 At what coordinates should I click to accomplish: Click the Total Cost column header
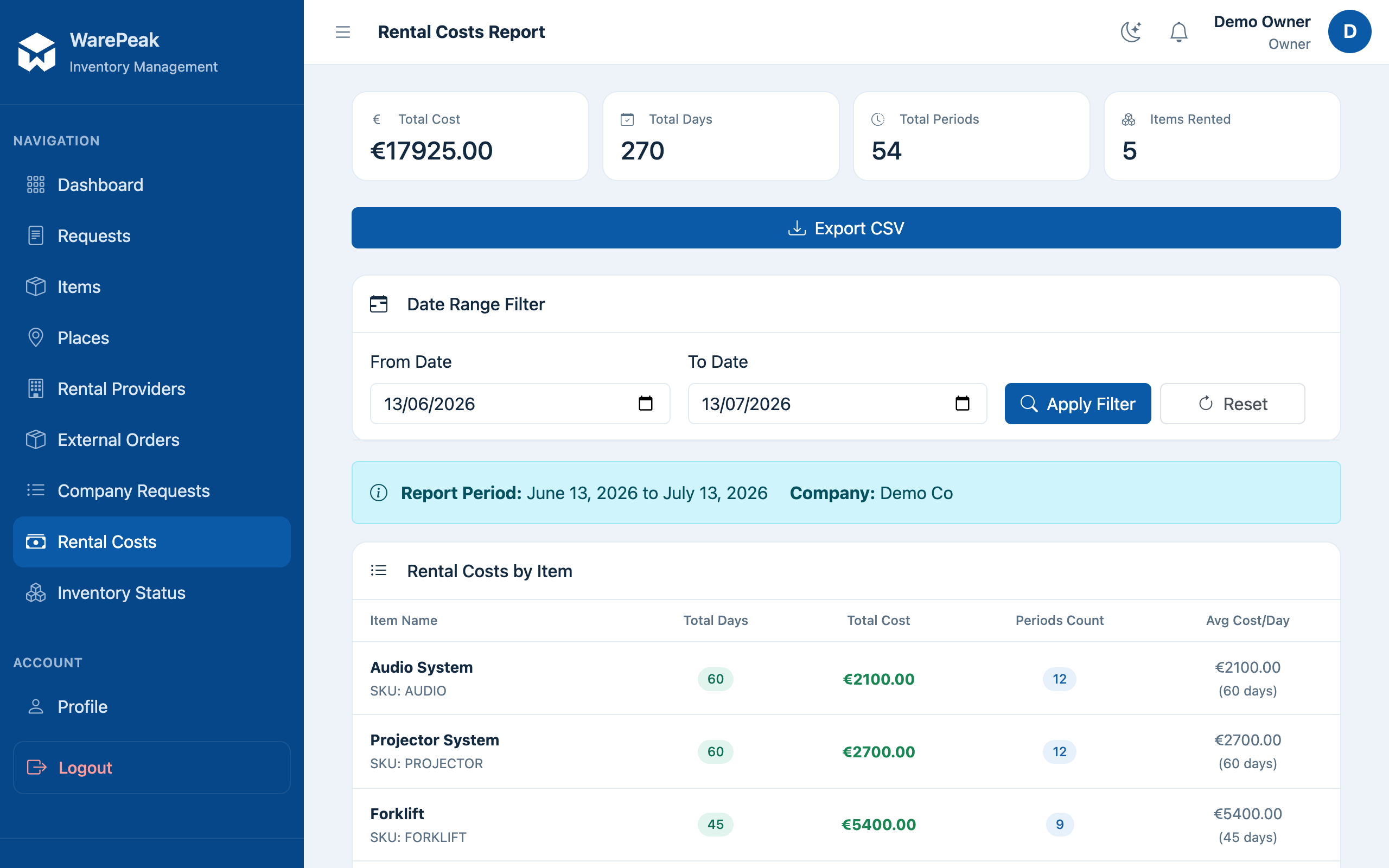pos(878,621)
